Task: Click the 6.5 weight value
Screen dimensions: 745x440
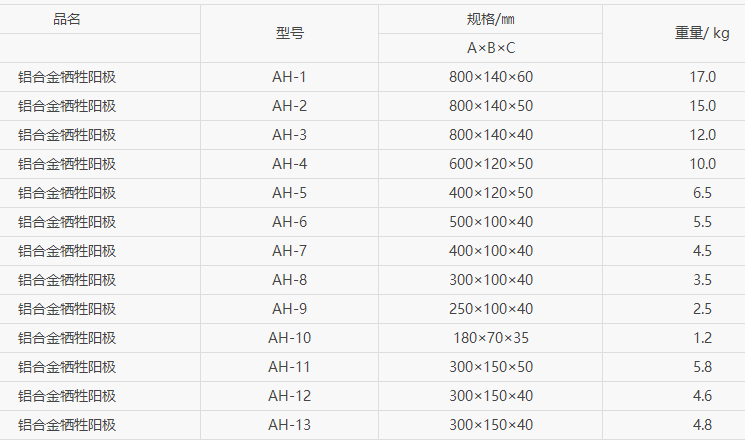Action: (x=703, y=193)
